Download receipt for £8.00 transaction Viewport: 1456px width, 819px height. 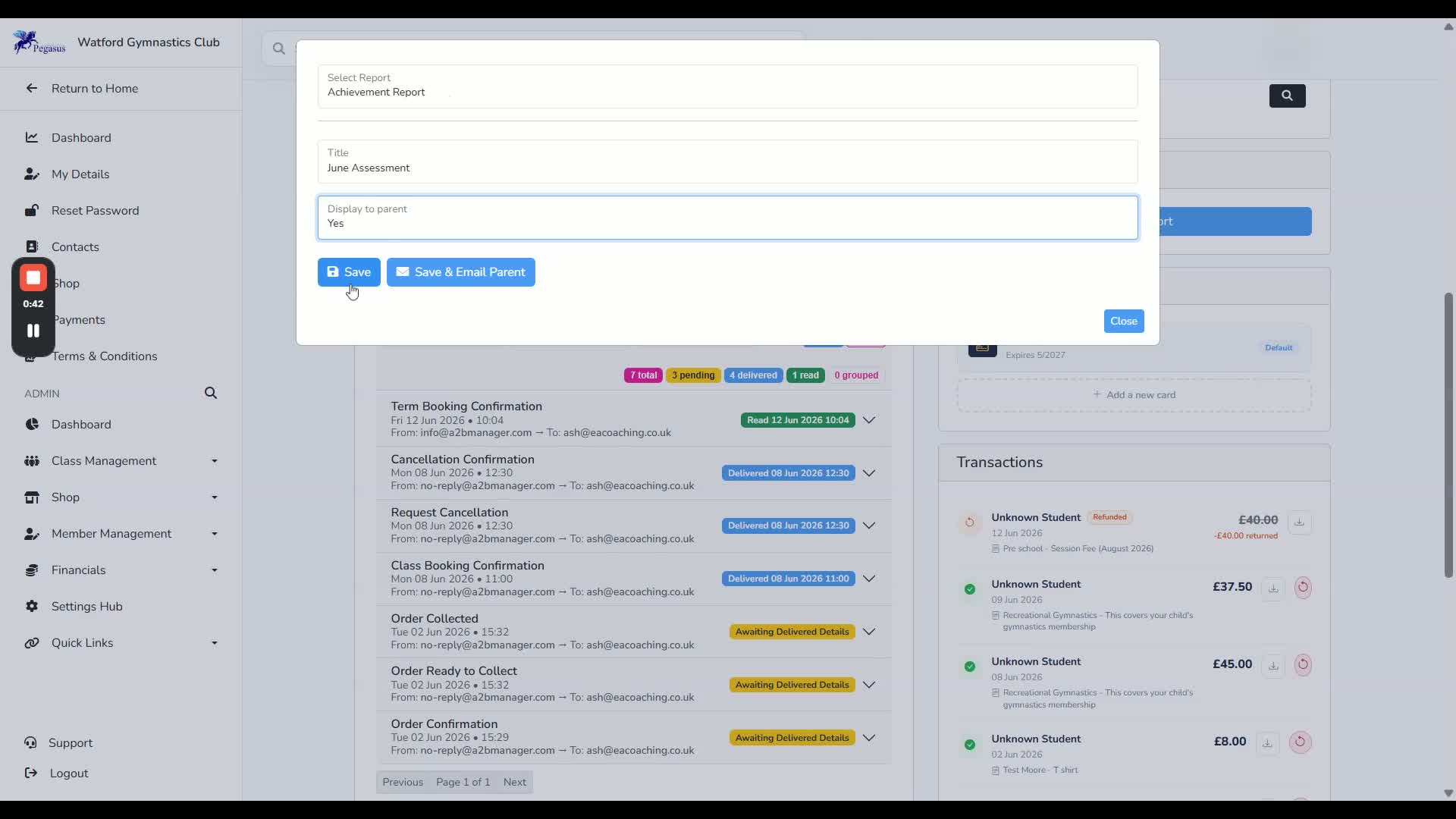tap(1267, 743)
